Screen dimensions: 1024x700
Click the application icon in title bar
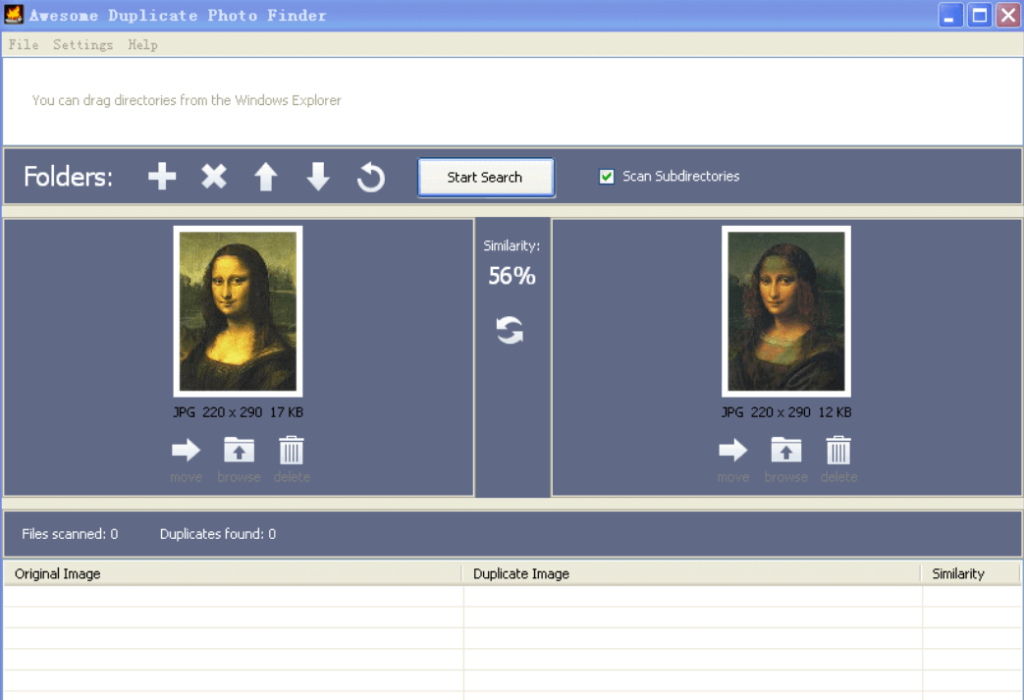[x=14, y=14]
